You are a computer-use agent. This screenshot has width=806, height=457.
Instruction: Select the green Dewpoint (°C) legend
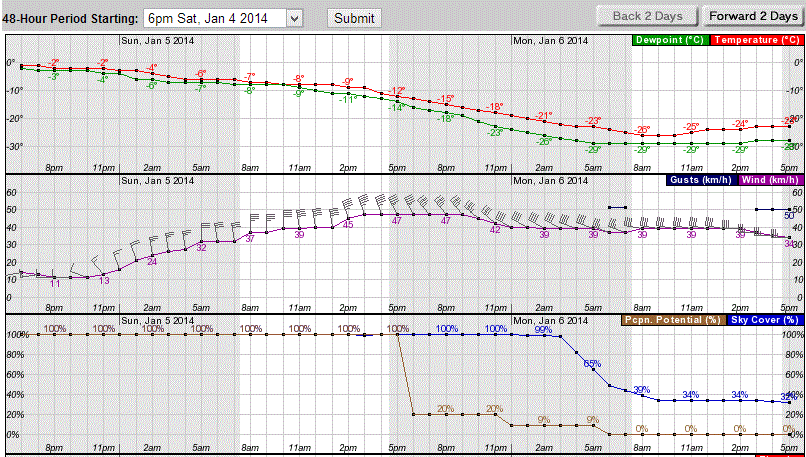[x=668, y=40]
